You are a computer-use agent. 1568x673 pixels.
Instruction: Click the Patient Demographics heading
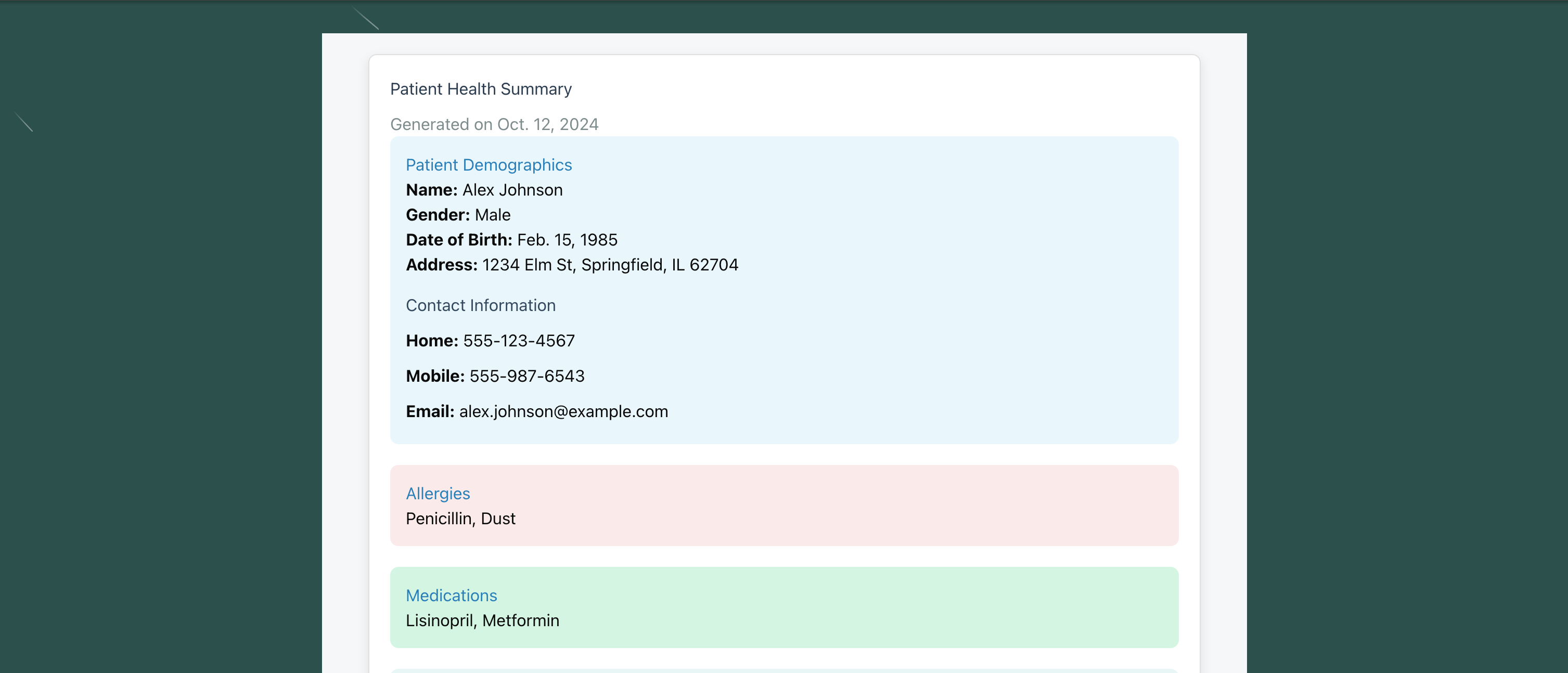point(488,165)
